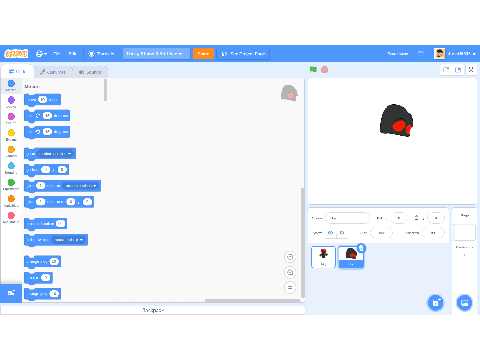The width and height of the screenshot is (480, 360).
Task: Switch to the Sounds tab
Action: [90, 72]
